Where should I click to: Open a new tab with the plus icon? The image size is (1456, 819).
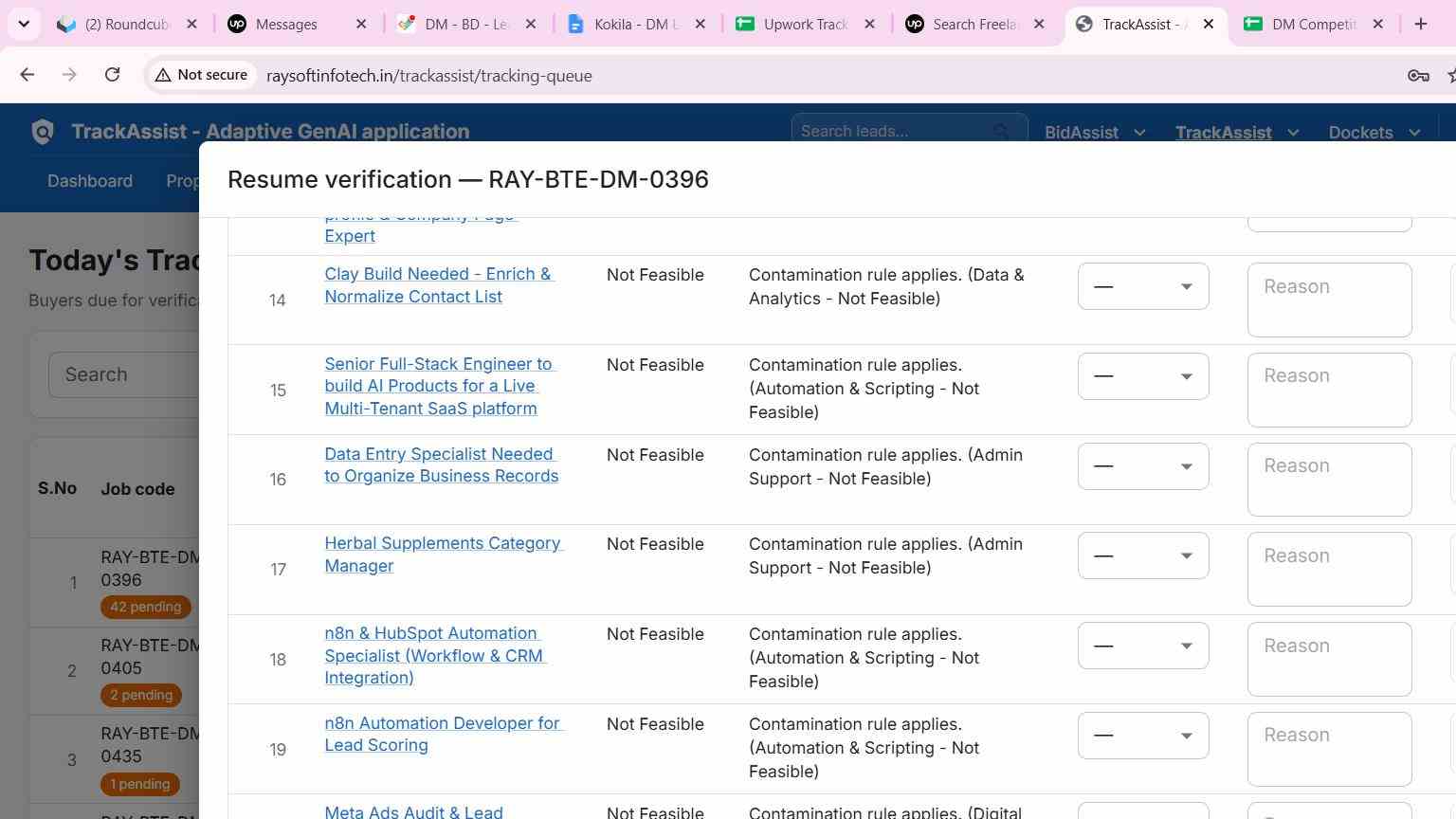click(x=1420, y=24)
